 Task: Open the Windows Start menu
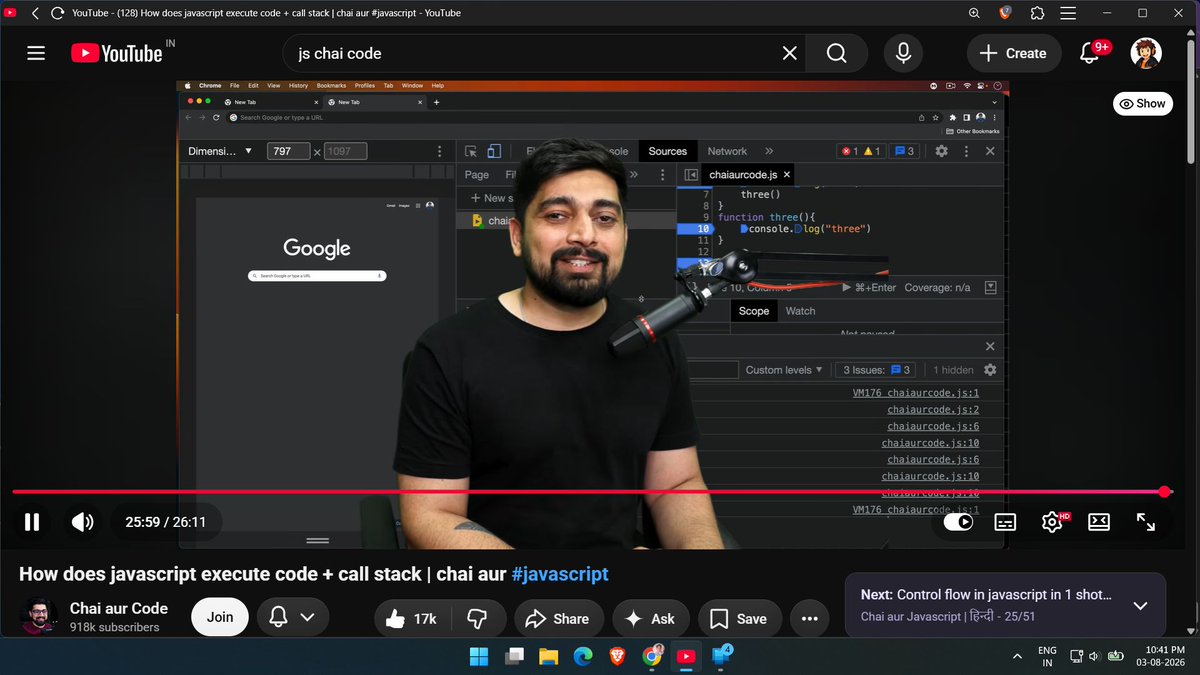[x=480, y=656]
